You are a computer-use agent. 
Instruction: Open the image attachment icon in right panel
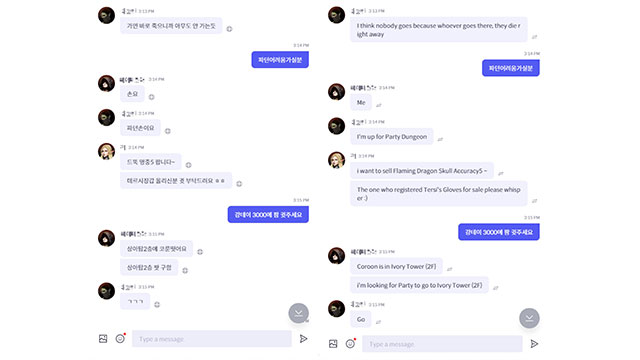(333, 344)
